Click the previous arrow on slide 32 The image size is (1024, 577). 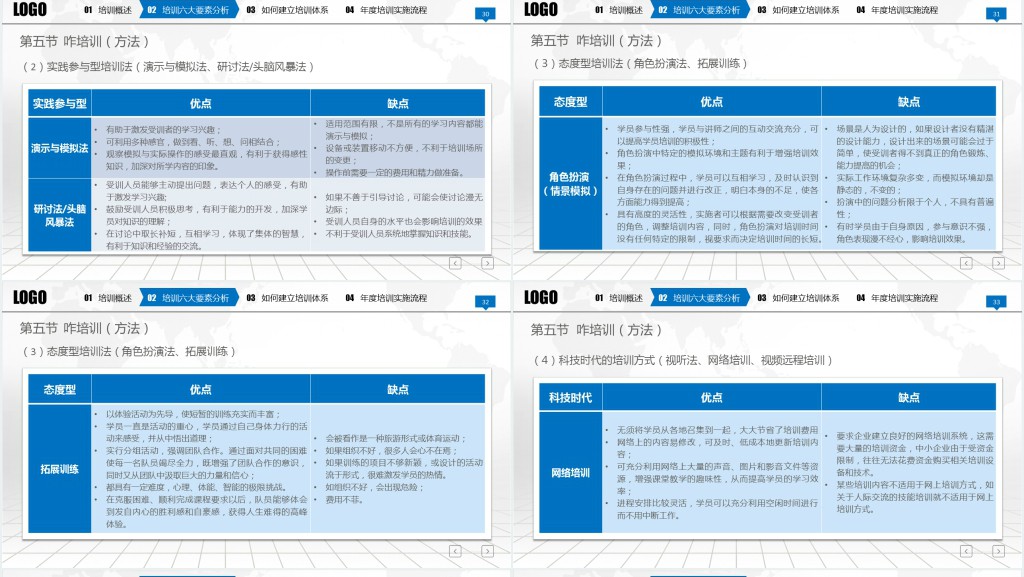455,552
